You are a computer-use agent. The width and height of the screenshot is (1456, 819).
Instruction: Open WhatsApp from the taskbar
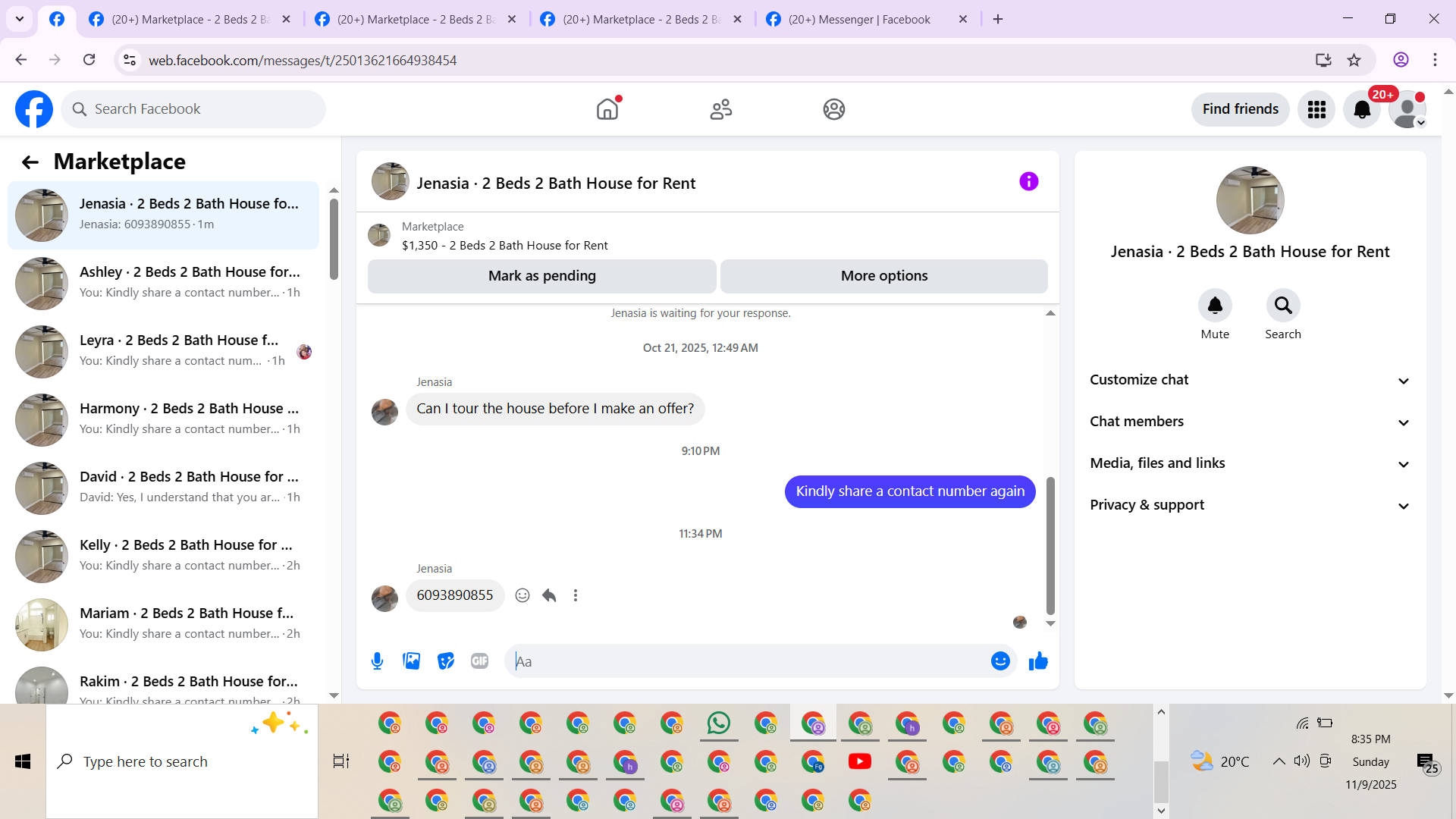click(x=719, y=723)
